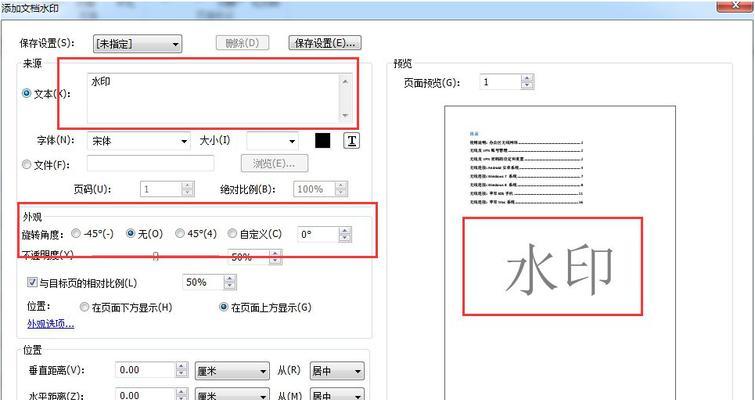Open the 大小(I) font size dropdown

[x=273, y=141]
